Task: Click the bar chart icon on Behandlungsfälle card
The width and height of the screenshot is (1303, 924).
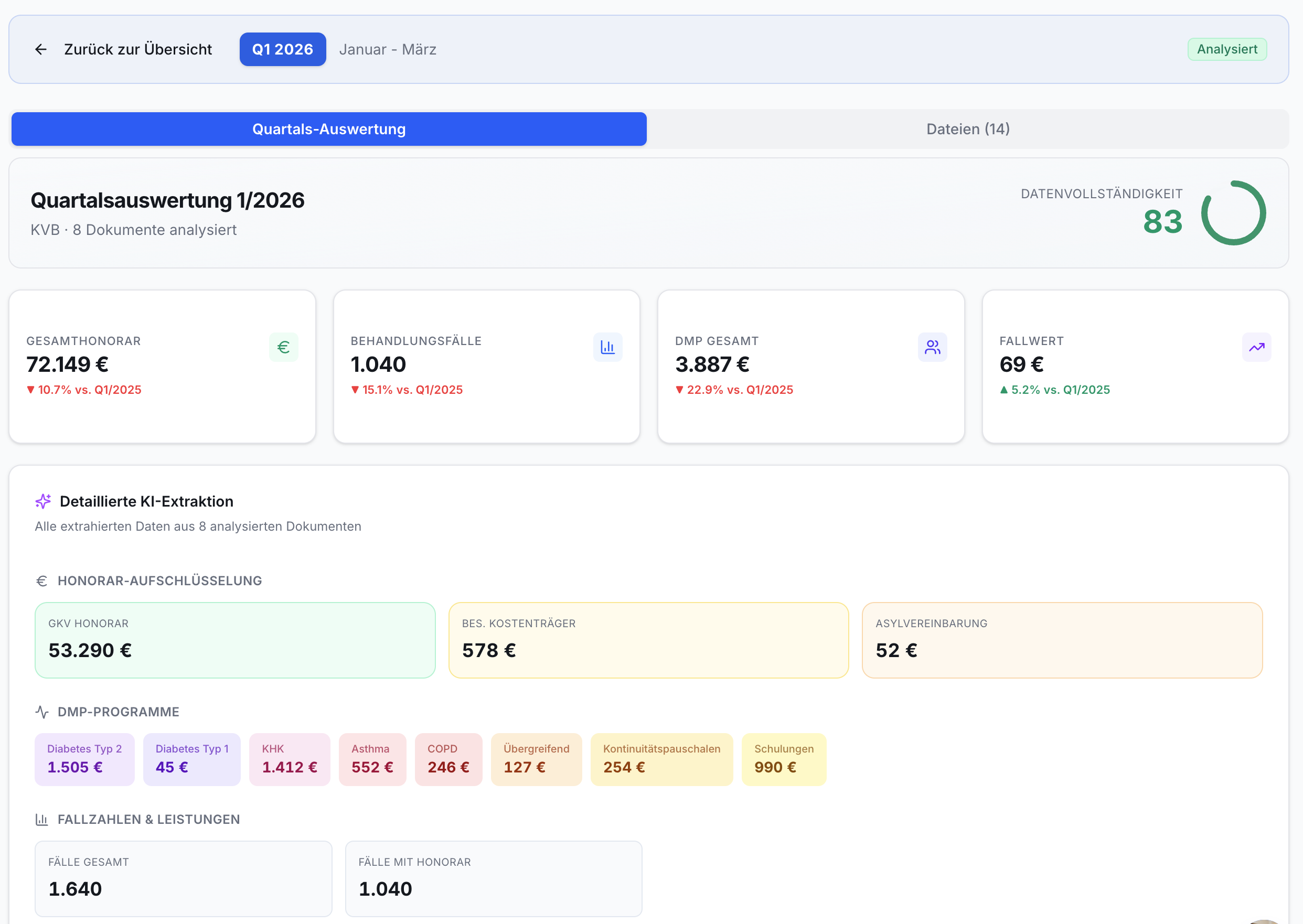Action: [x=607, y=347]
